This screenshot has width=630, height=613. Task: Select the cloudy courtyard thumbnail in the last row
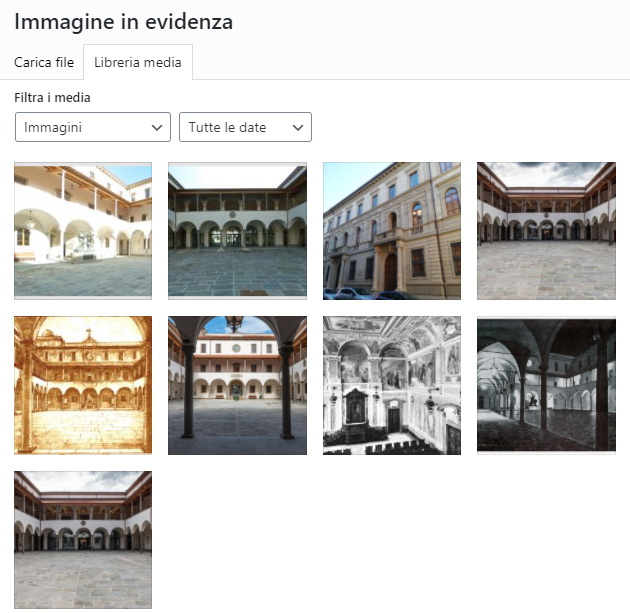pos(83,540)
